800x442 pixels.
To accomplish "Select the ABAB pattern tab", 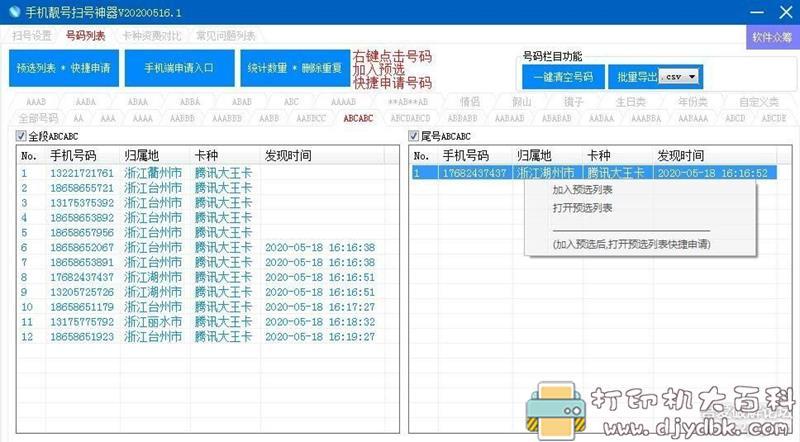I will coord(242,102).
